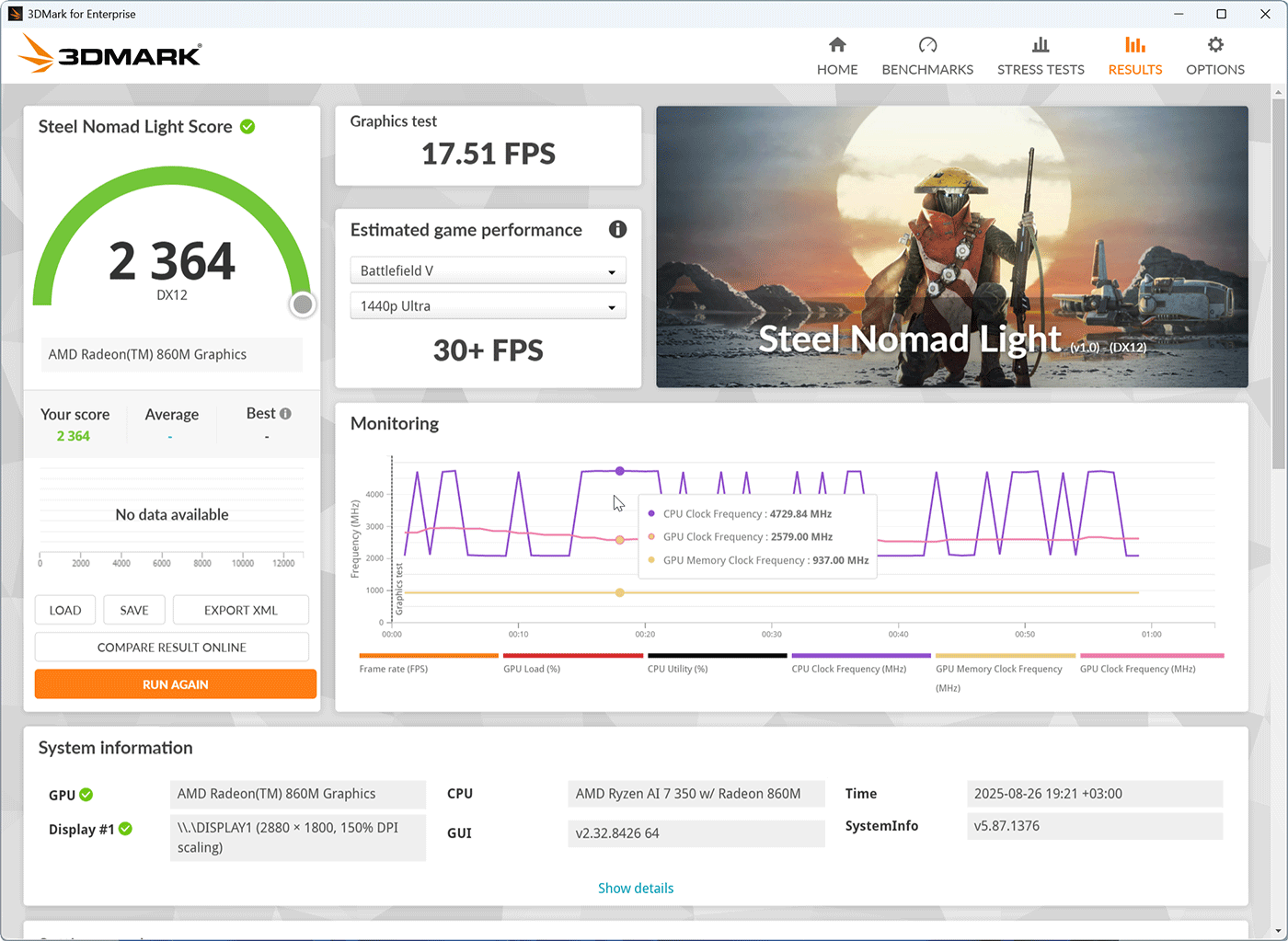This screenshot has height=941, width=1288.
Task: Click the Benchmarks gauge icon
Action: tap(927, 45)
